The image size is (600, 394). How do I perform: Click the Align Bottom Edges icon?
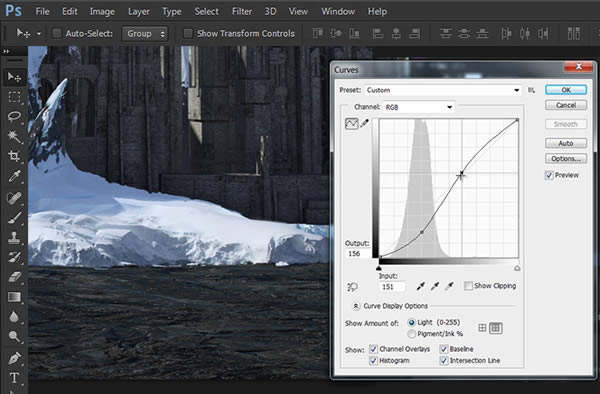click(x=354, y=34)
